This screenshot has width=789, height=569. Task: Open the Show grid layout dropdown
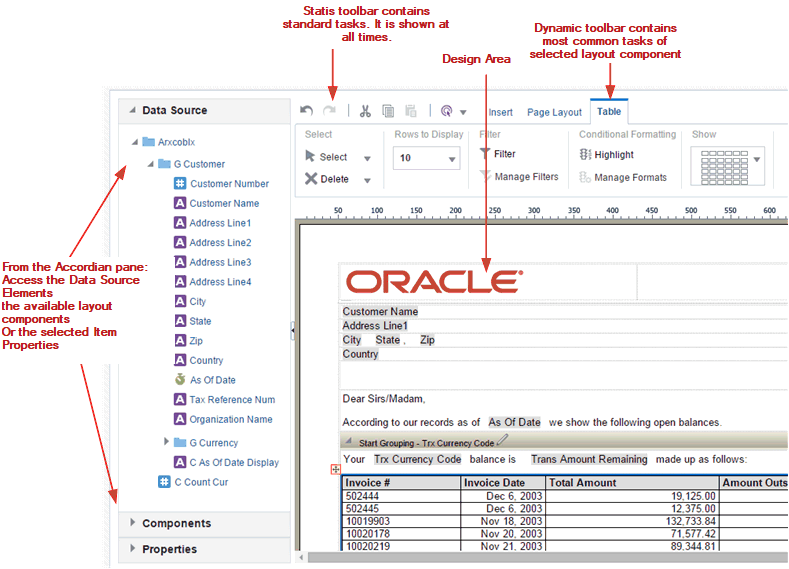[757, 159]
